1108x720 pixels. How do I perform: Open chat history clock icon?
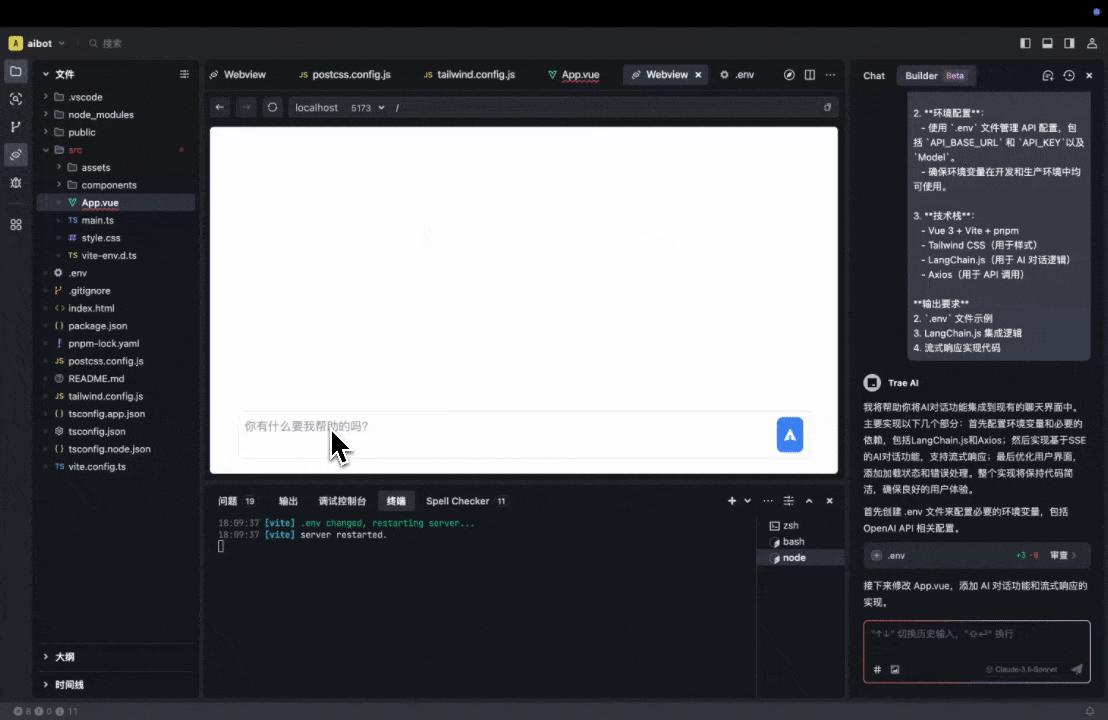(1069, 75)
